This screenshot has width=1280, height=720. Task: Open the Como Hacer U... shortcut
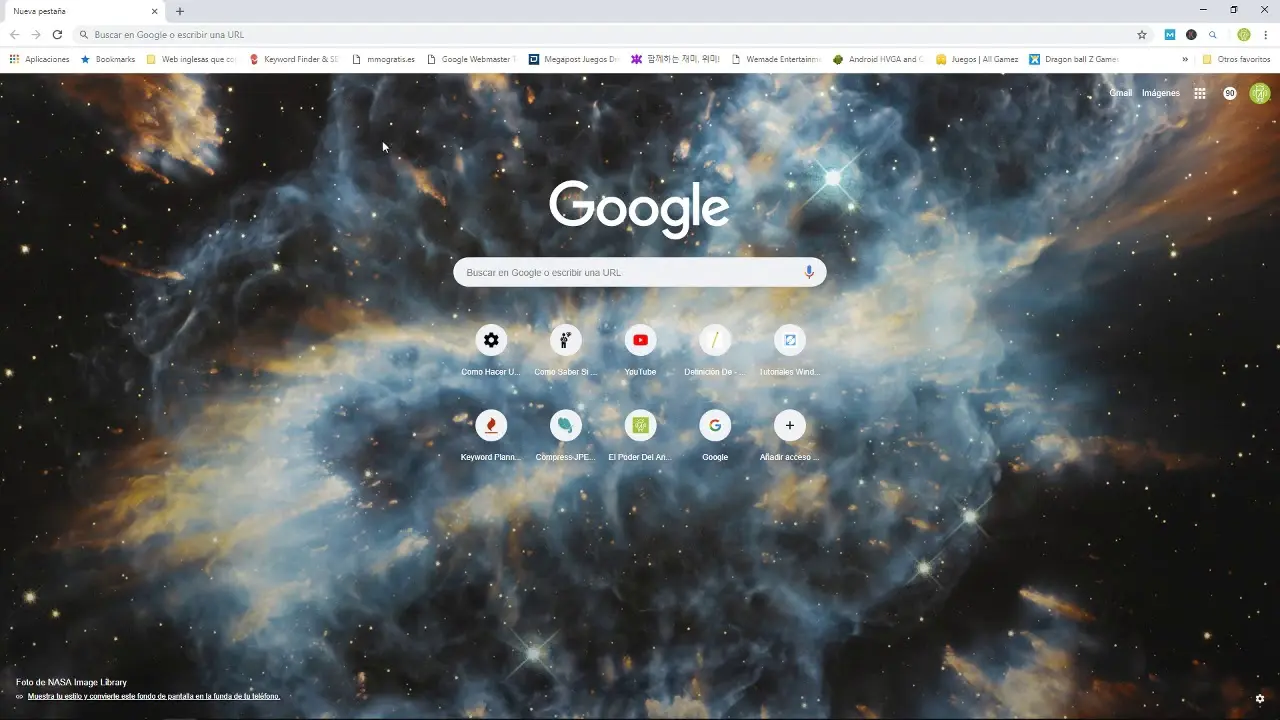coord(491,350)
